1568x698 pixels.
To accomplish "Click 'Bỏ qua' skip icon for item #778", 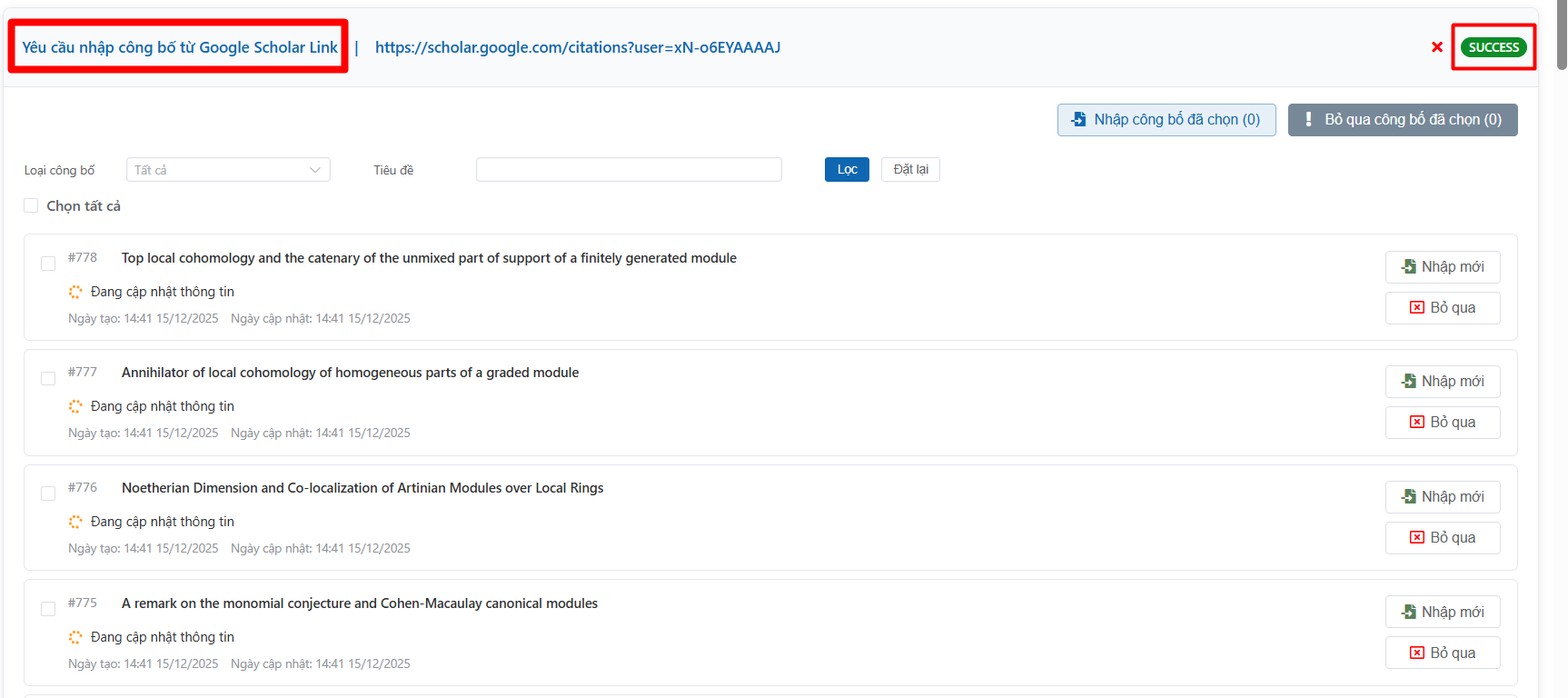I will coord(1416,307).
